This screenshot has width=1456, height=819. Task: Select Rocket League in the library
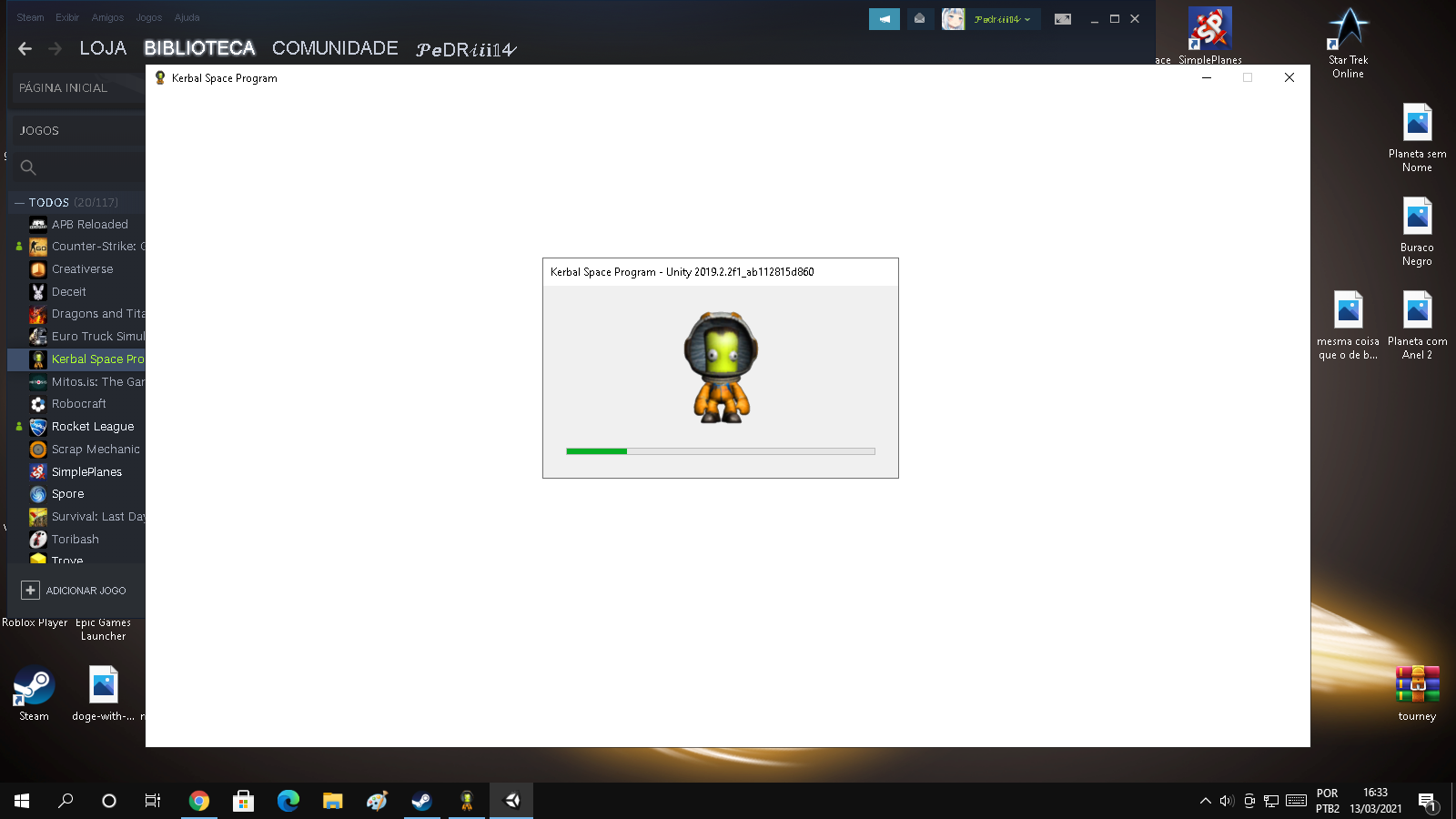[x=92, y=427]
